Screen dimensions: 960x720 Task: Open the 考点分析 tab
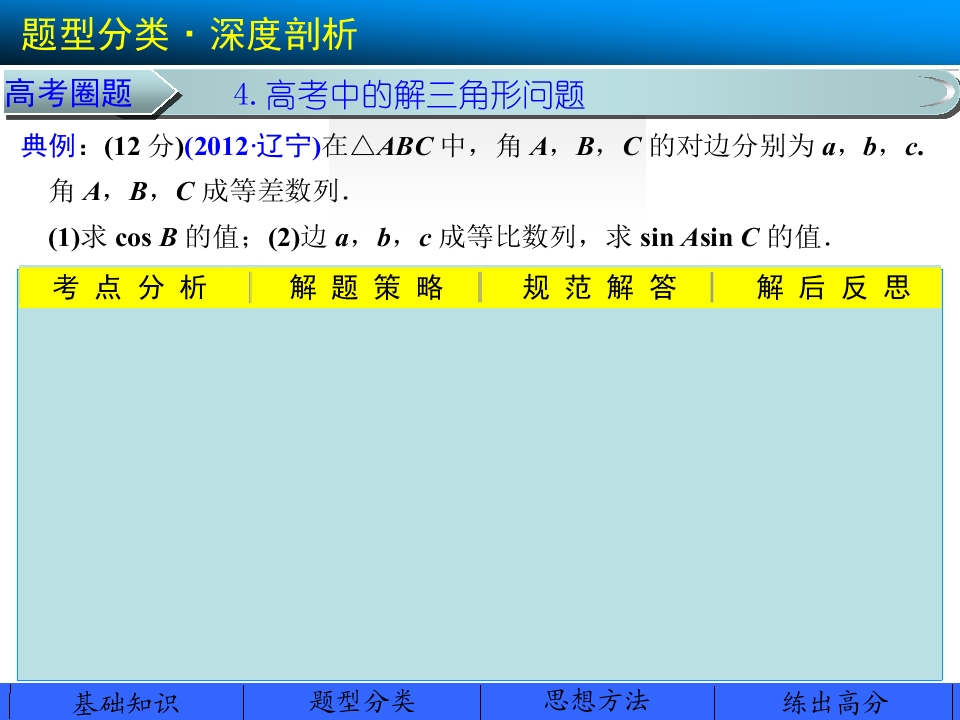click(x=130, y=287)
